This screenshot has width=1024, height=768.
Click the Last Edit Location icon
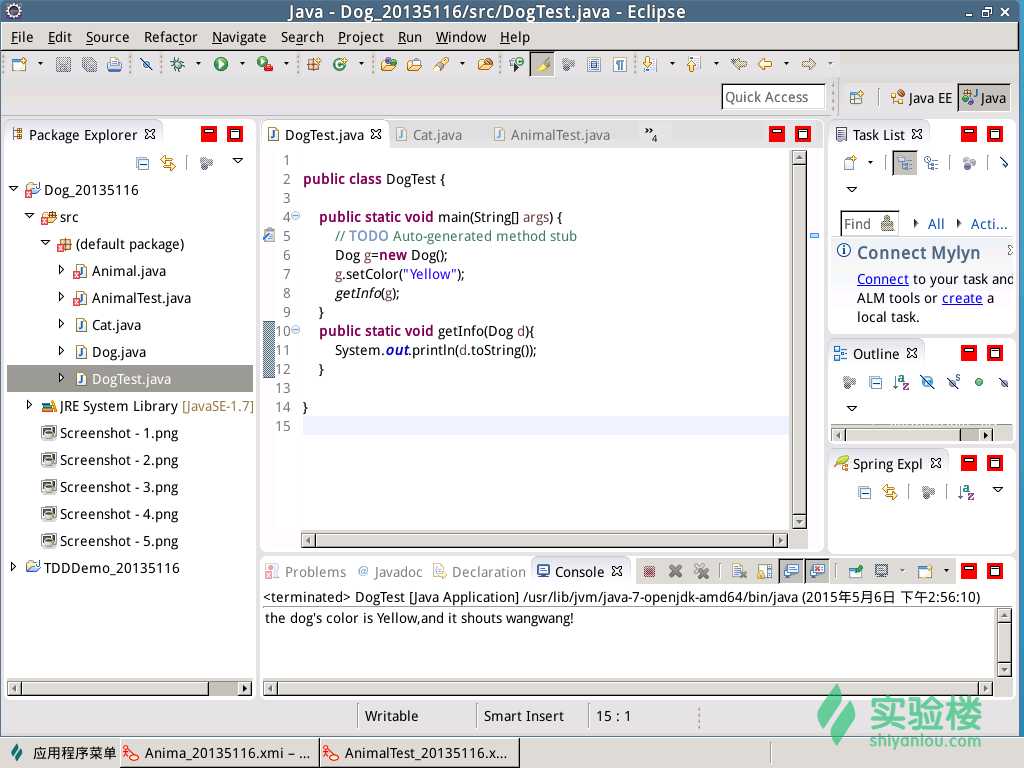click(739, 64)
